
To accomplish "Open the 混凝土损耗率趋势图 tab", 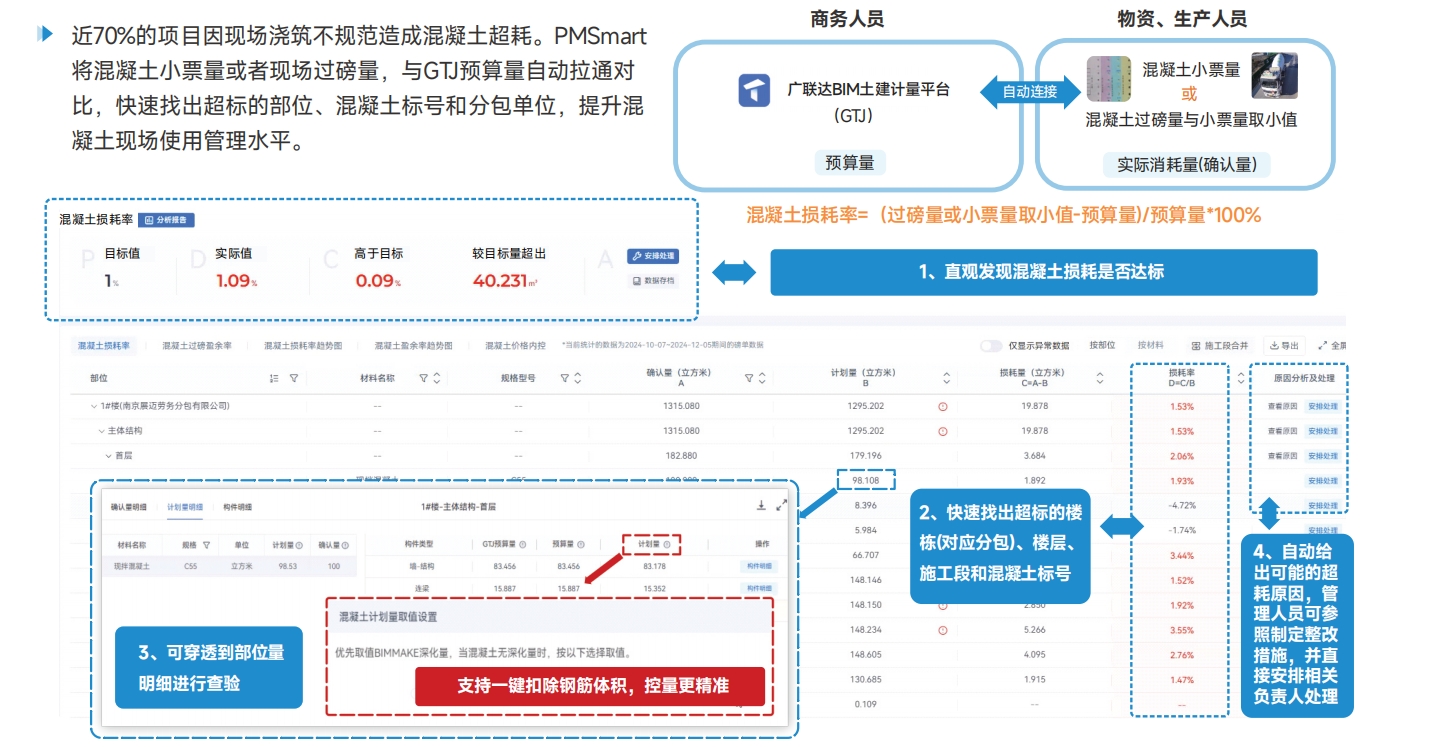I will tap(303, 346).
